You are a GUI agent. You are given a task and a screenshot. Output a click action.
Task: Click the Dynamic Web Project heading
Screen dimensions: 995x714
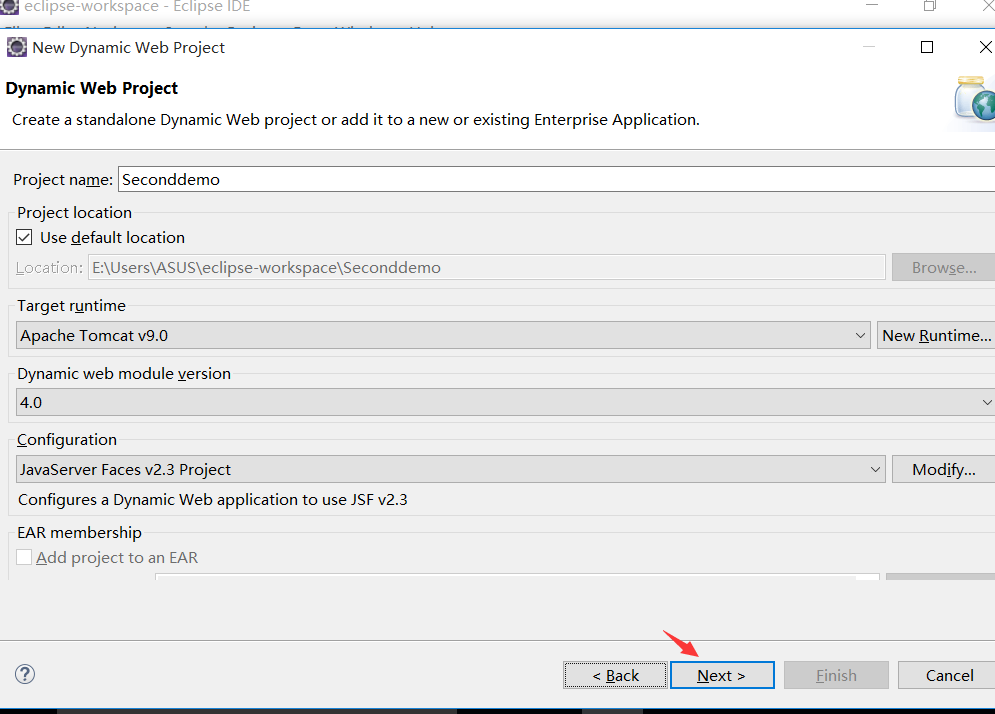[91, 88]
